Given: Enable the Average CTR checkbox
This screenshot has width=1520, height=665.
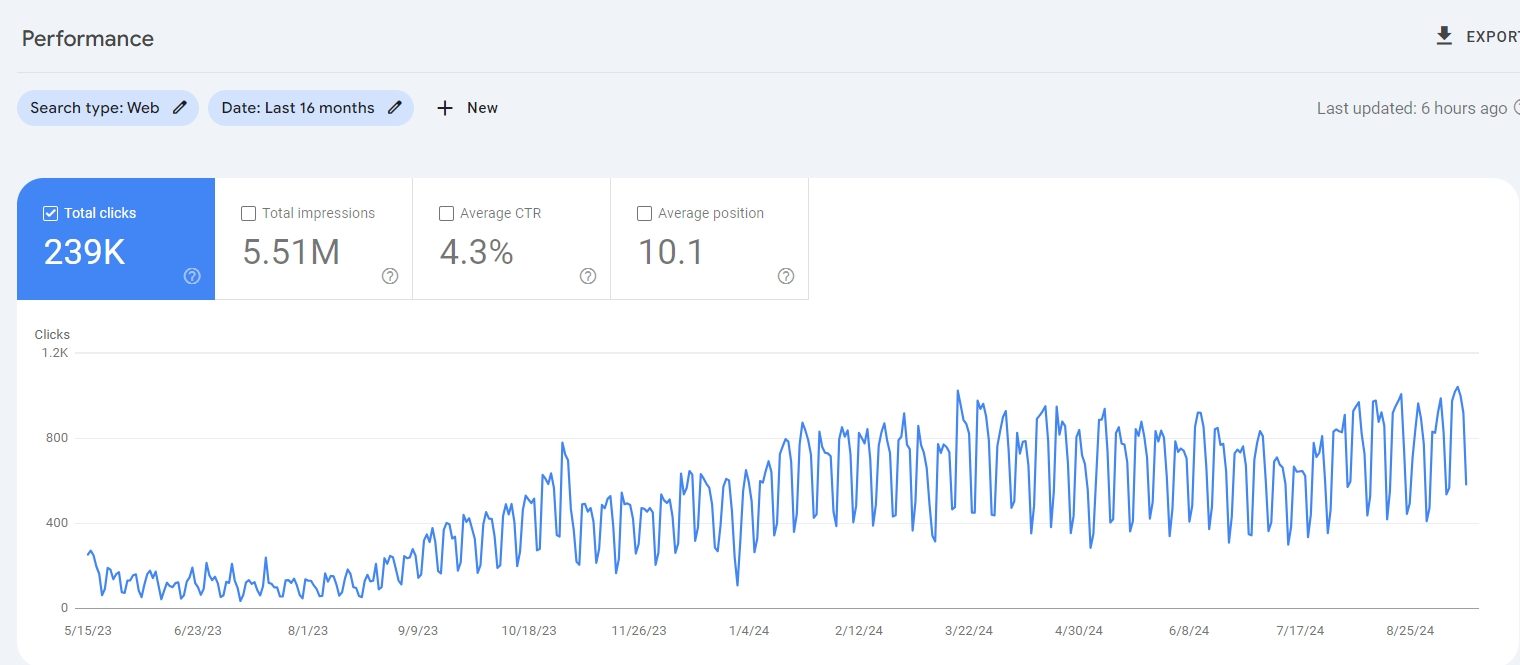Looking at the screenshot, I should point(447,213).
